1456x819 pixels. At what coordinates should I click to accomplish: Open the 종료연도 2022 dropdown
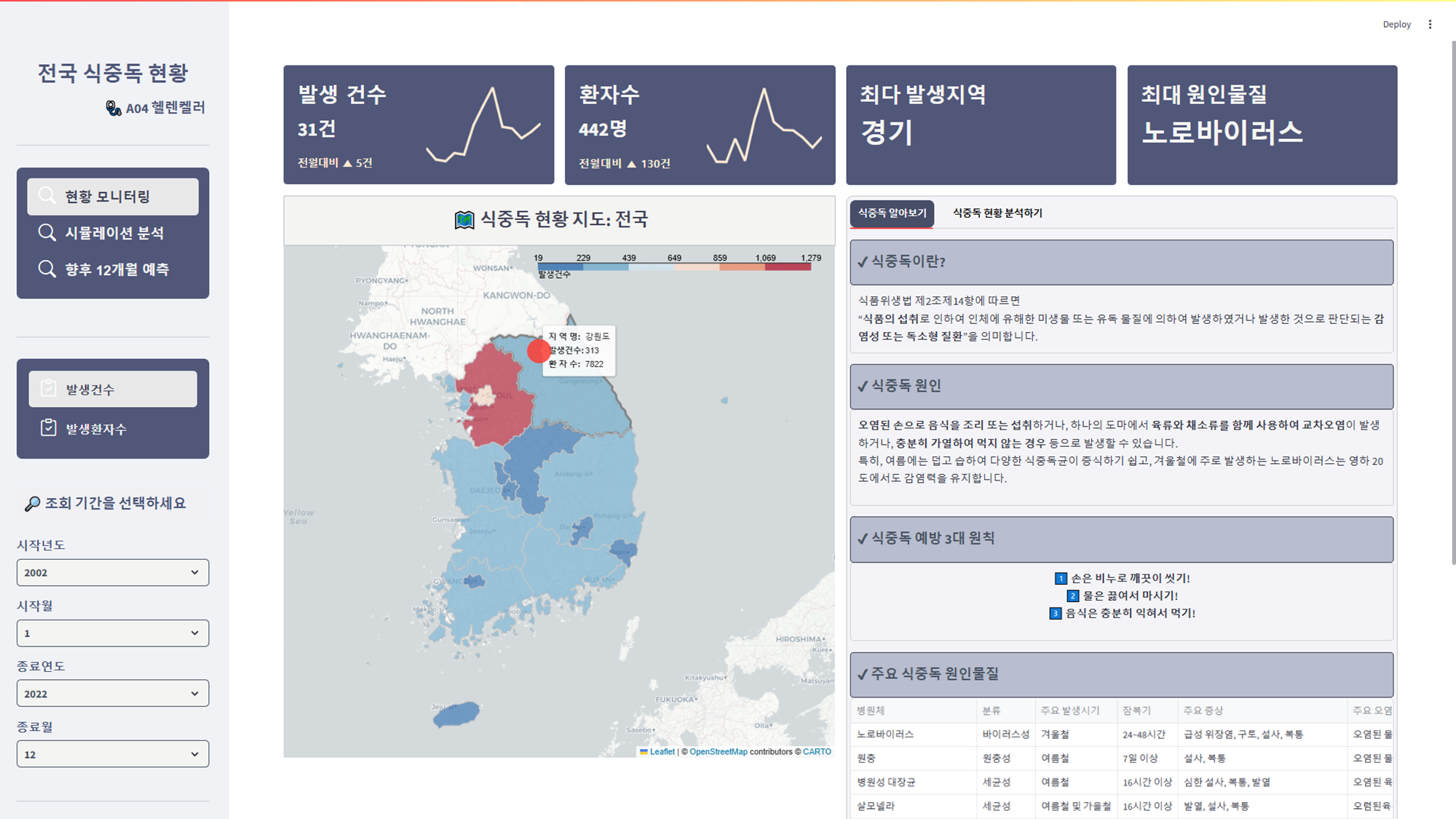(113, 693)
